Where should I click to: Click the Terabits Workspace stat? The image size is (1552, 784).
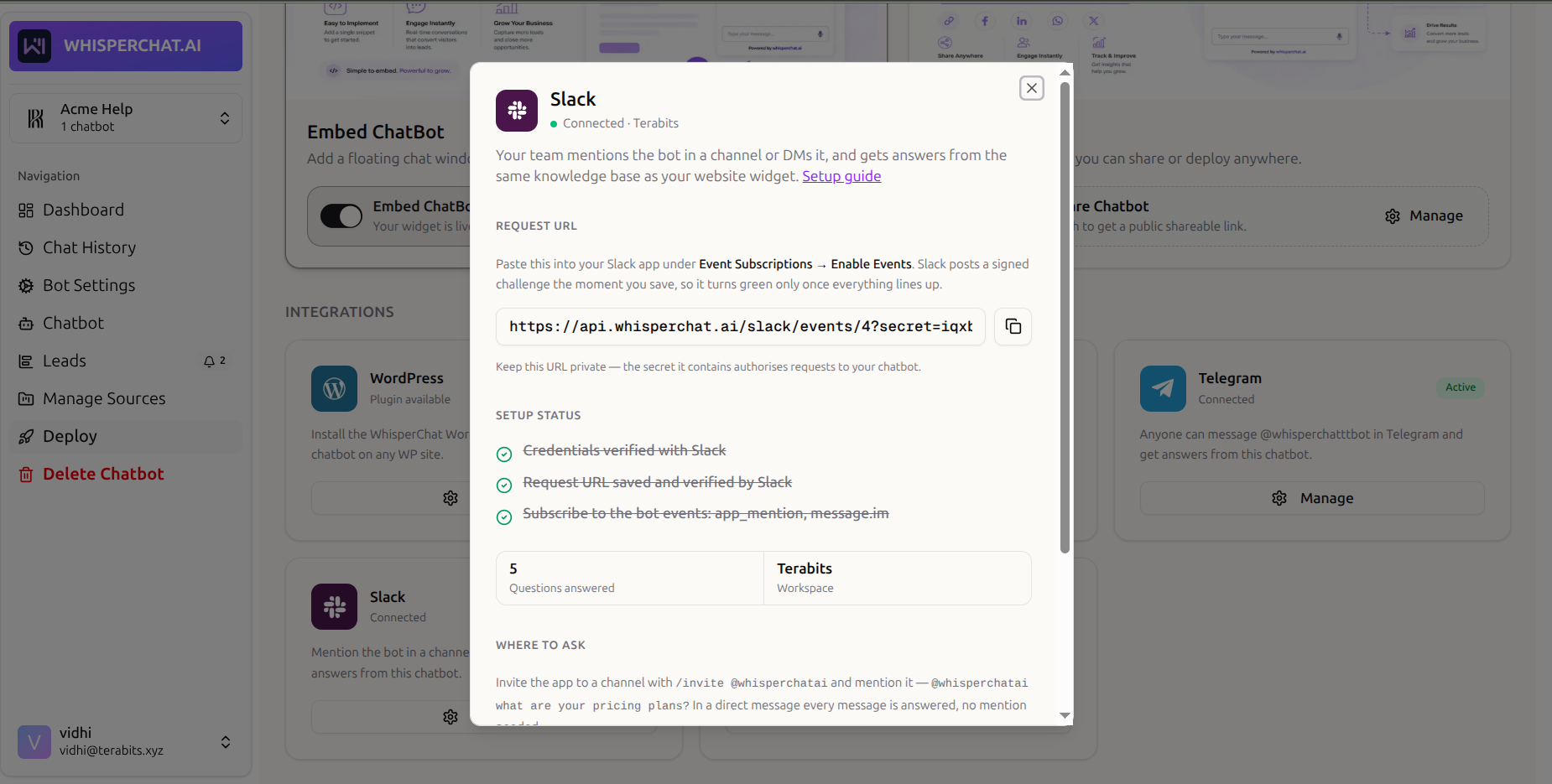(x=898, y=578)
